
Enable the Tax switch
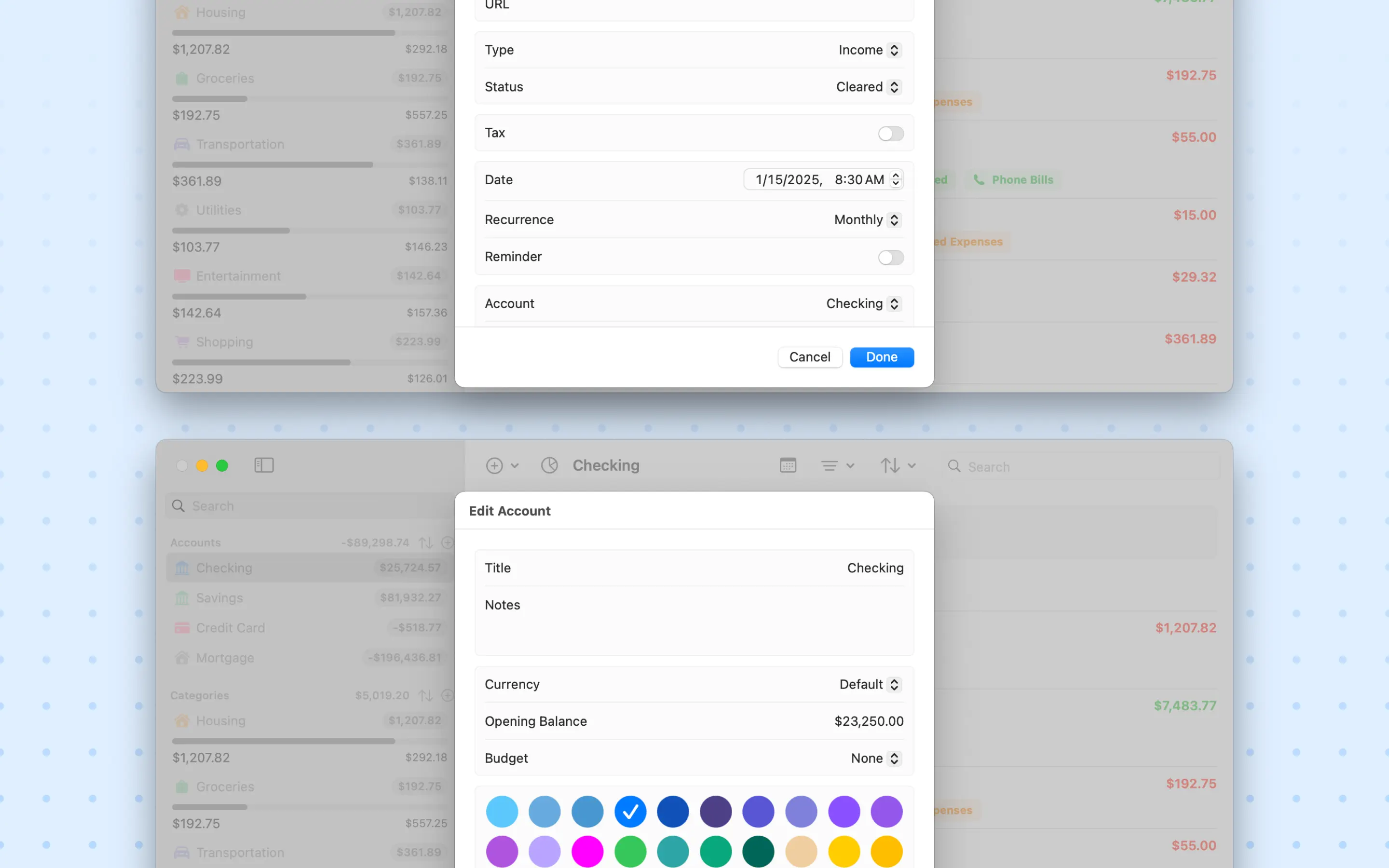[x=890, y=134]
